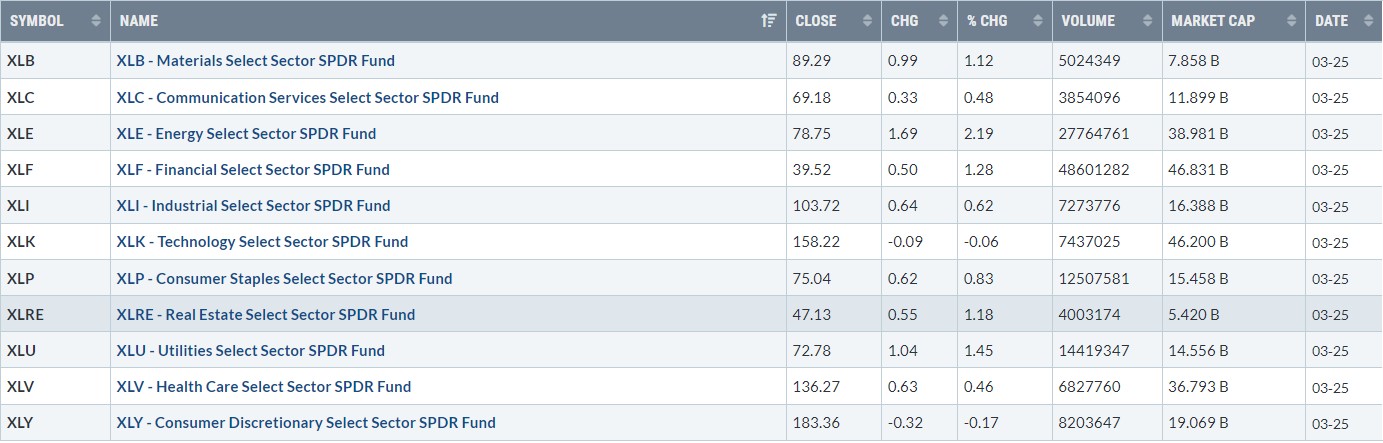The height and width of the screenshot is (443, 1383).
Task: Open XLK Technology Select Sector SPDR Fund link
Action: coord(262,242)
